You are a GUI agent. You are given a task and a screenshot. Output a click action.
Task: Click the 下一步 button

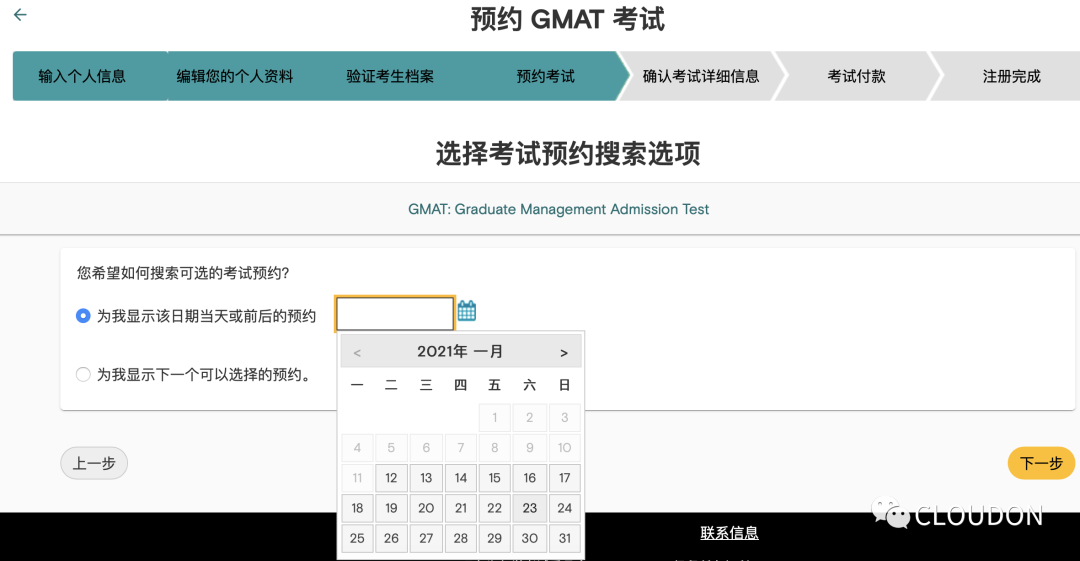(x=1041, y=463)
